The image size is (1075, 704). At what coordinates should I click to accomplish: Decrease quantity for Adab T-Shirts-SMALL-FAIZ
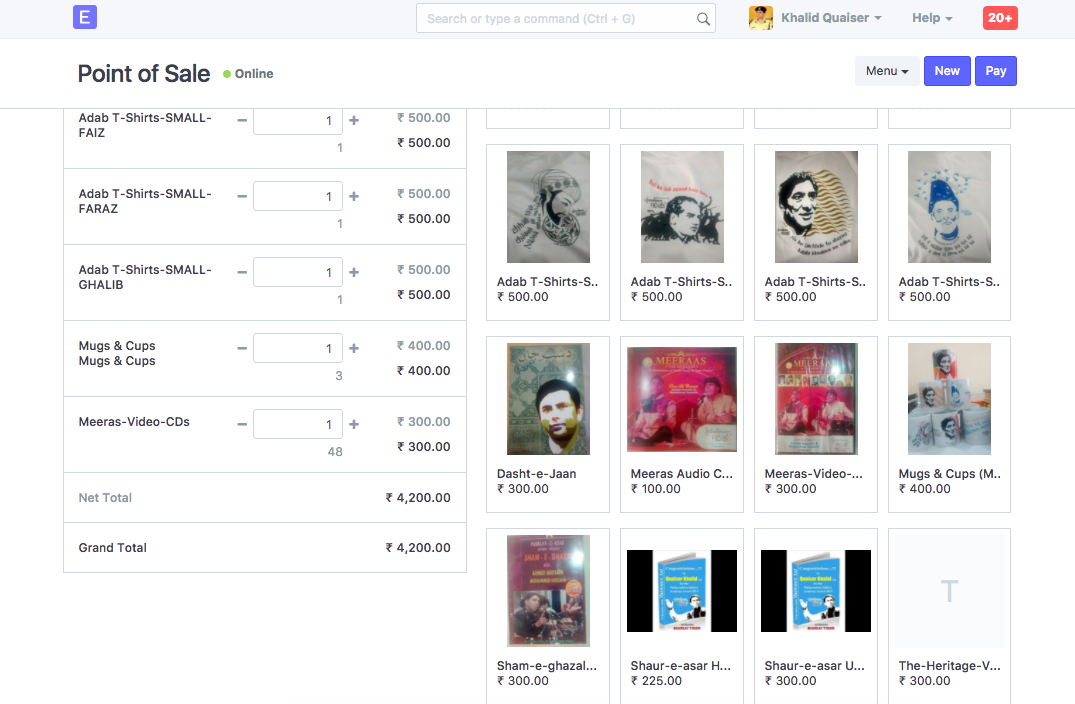click(x=242, y=120)
